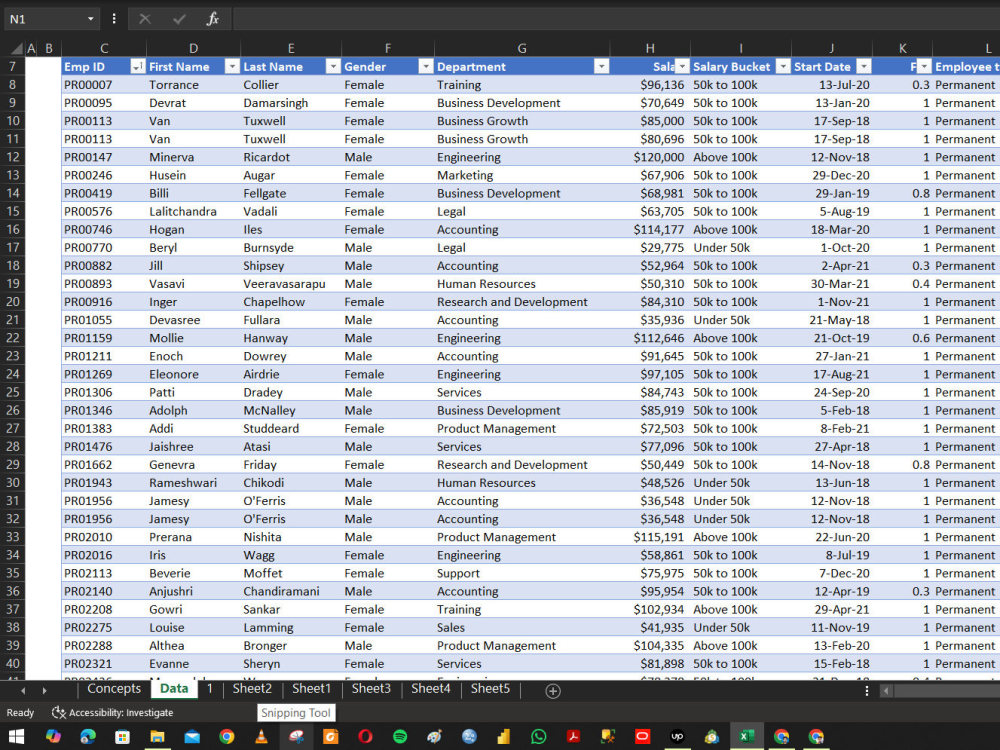Open Spotify from taskbar
This screenshot has width=1000, height=750.
tap(400, 737)
